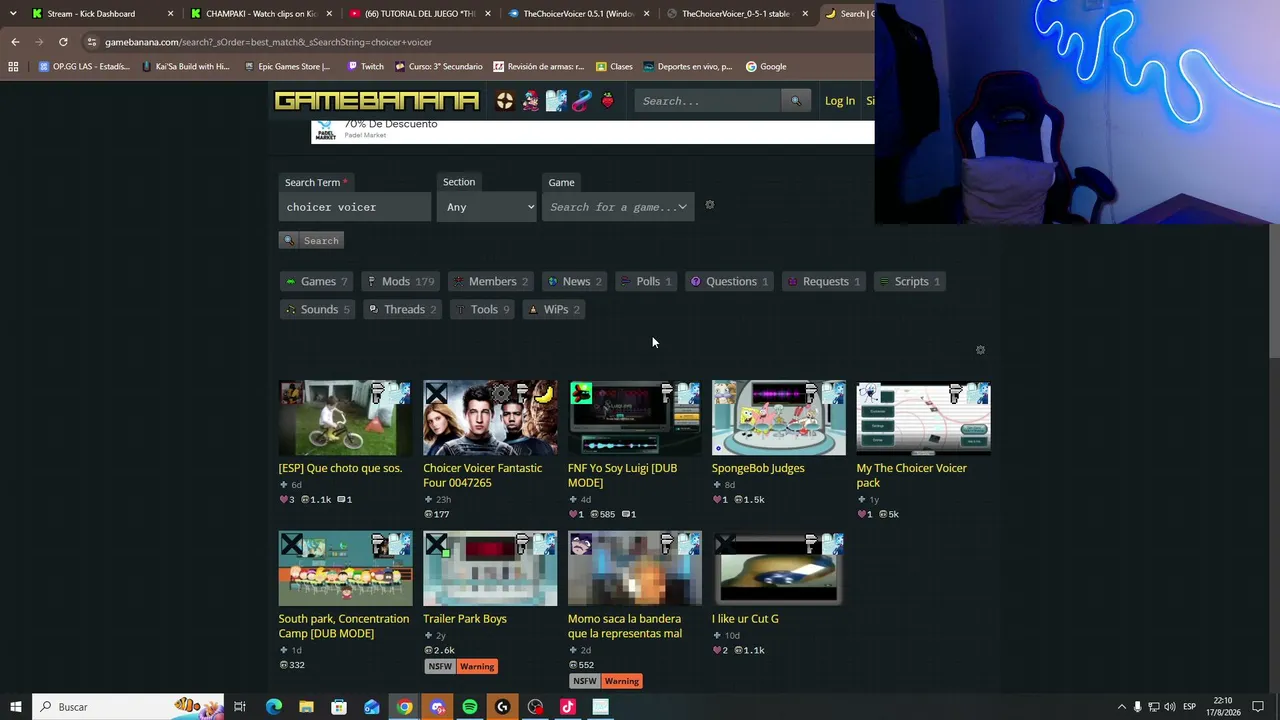Filter results by Members category
The image size is (1280, 720).
tap(490, 282)
